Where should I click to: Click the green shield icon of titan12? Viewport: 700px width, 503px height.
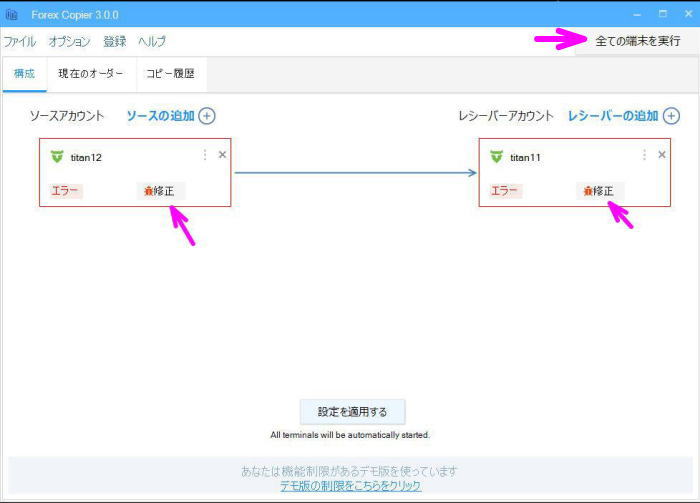(x=57, y=157)
